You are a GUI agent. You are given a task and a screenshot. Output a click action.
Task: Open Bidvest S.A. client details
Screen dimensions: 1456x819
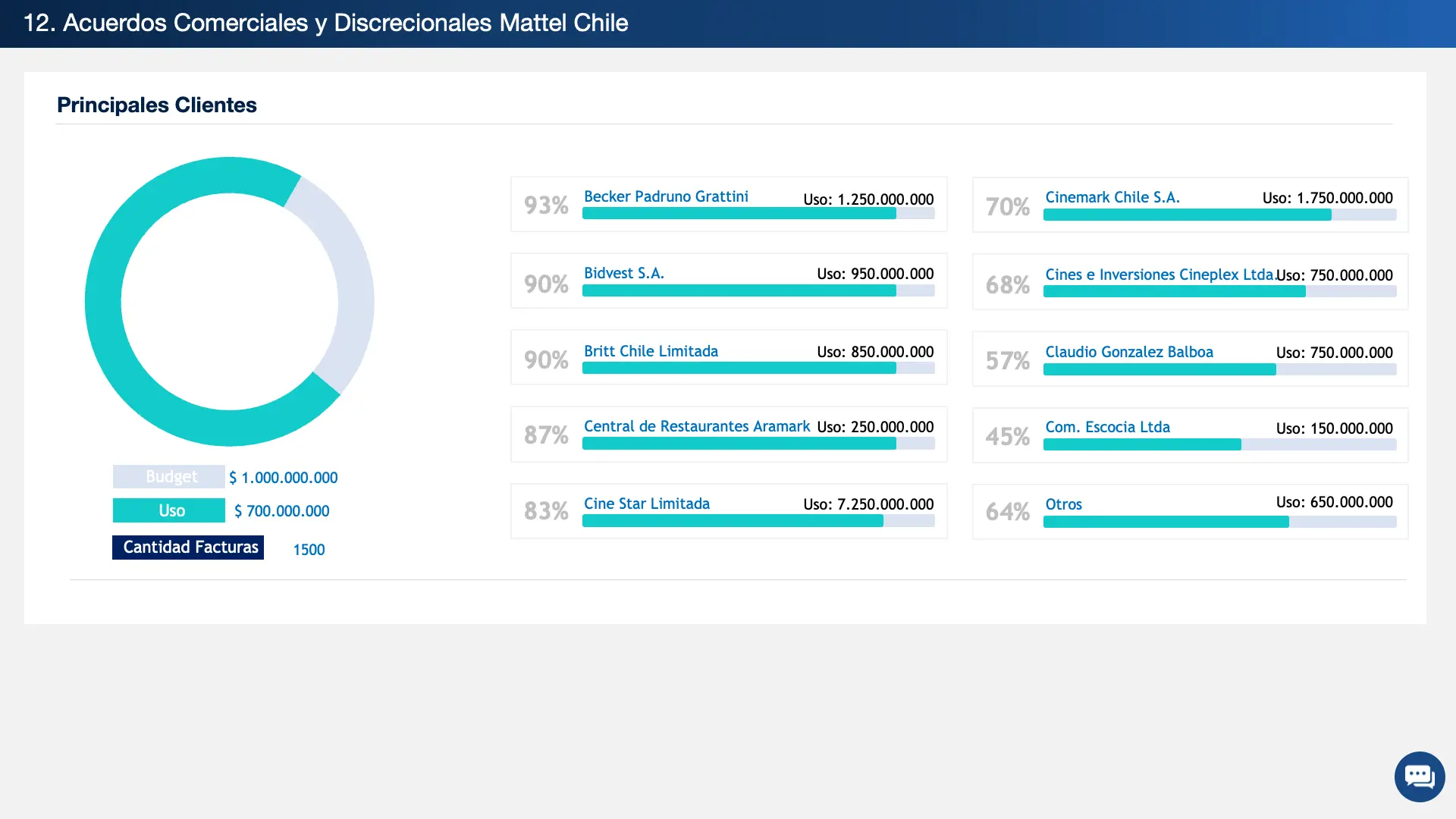[x=623, y=273]
